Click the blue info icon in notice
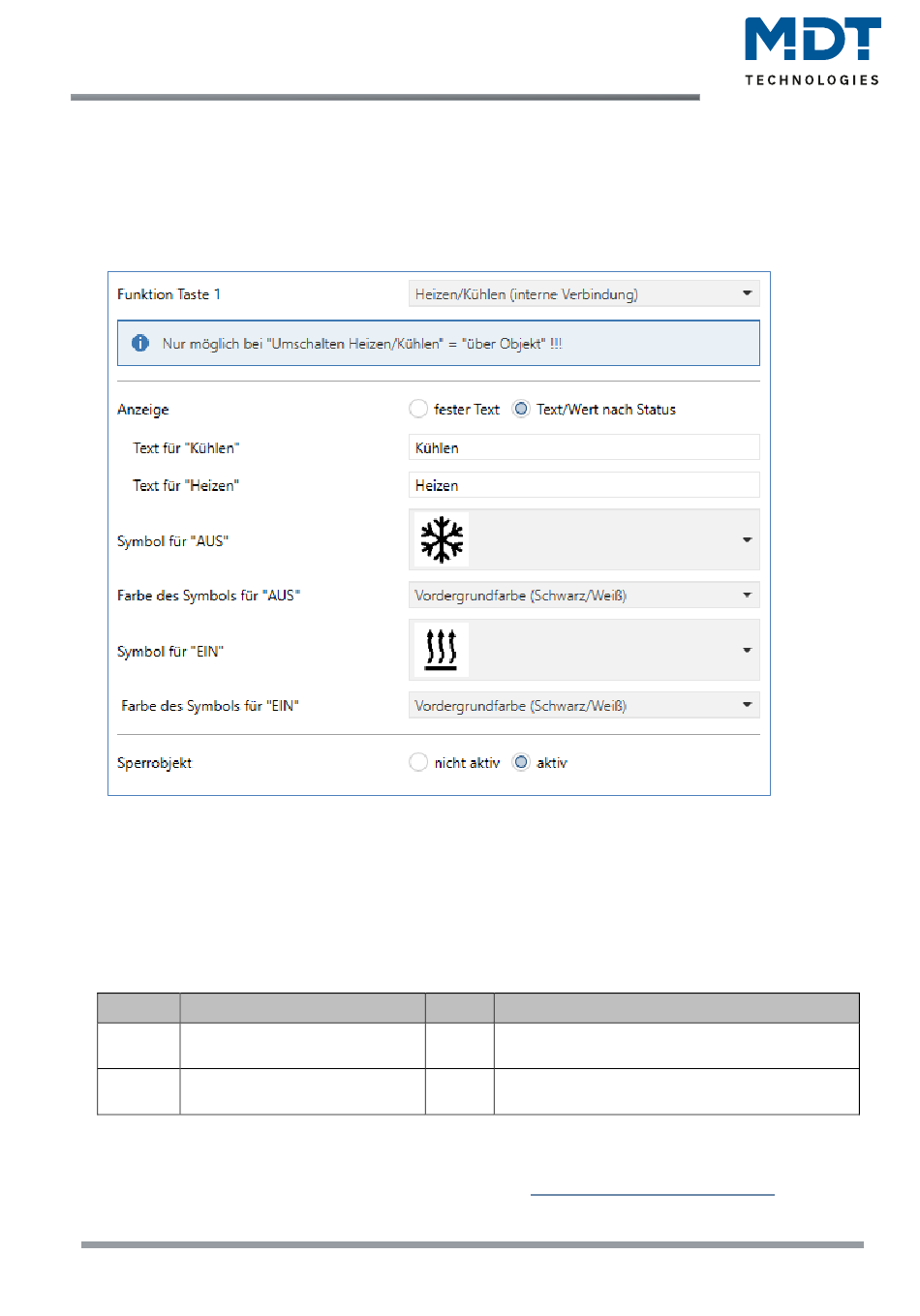 tap(140, 344)
